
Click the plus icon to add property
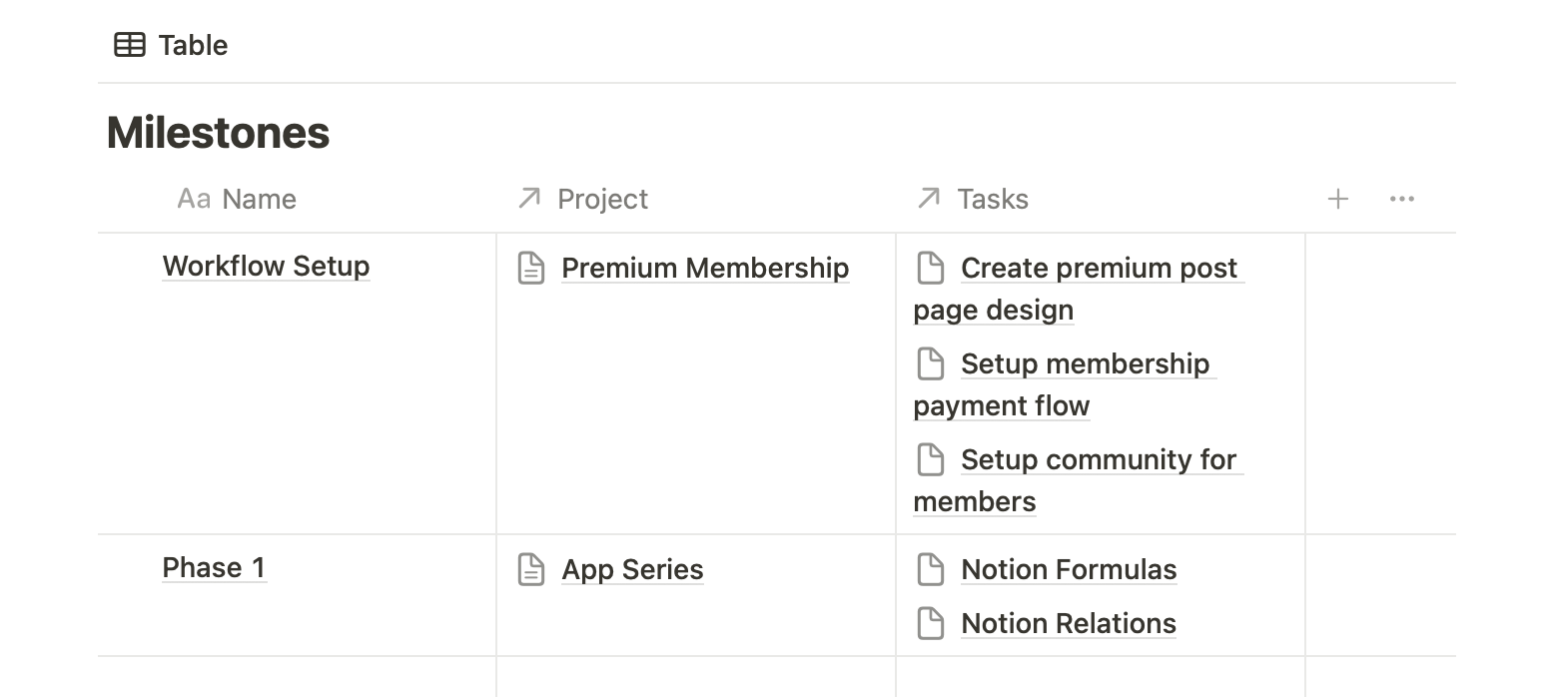tap(1337, 200)
